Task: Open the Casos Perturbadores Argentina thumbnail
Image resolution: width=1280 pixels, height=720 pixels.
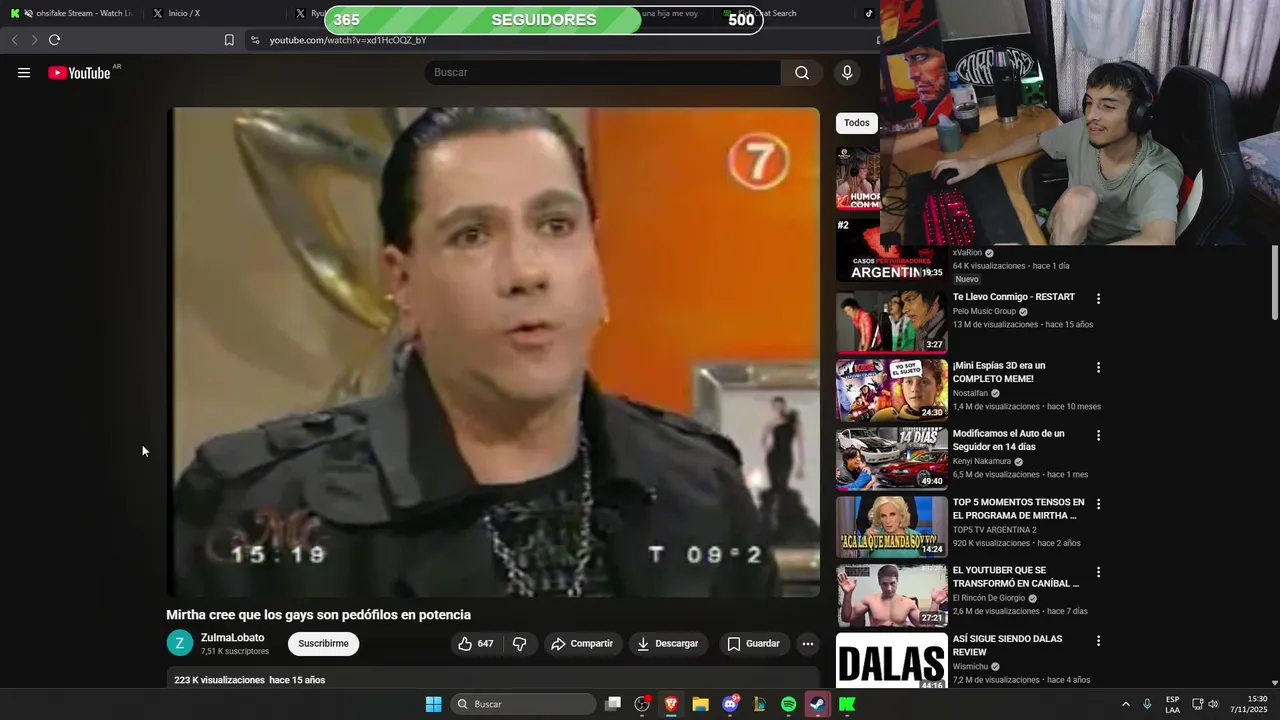Action: coord(891,250)
